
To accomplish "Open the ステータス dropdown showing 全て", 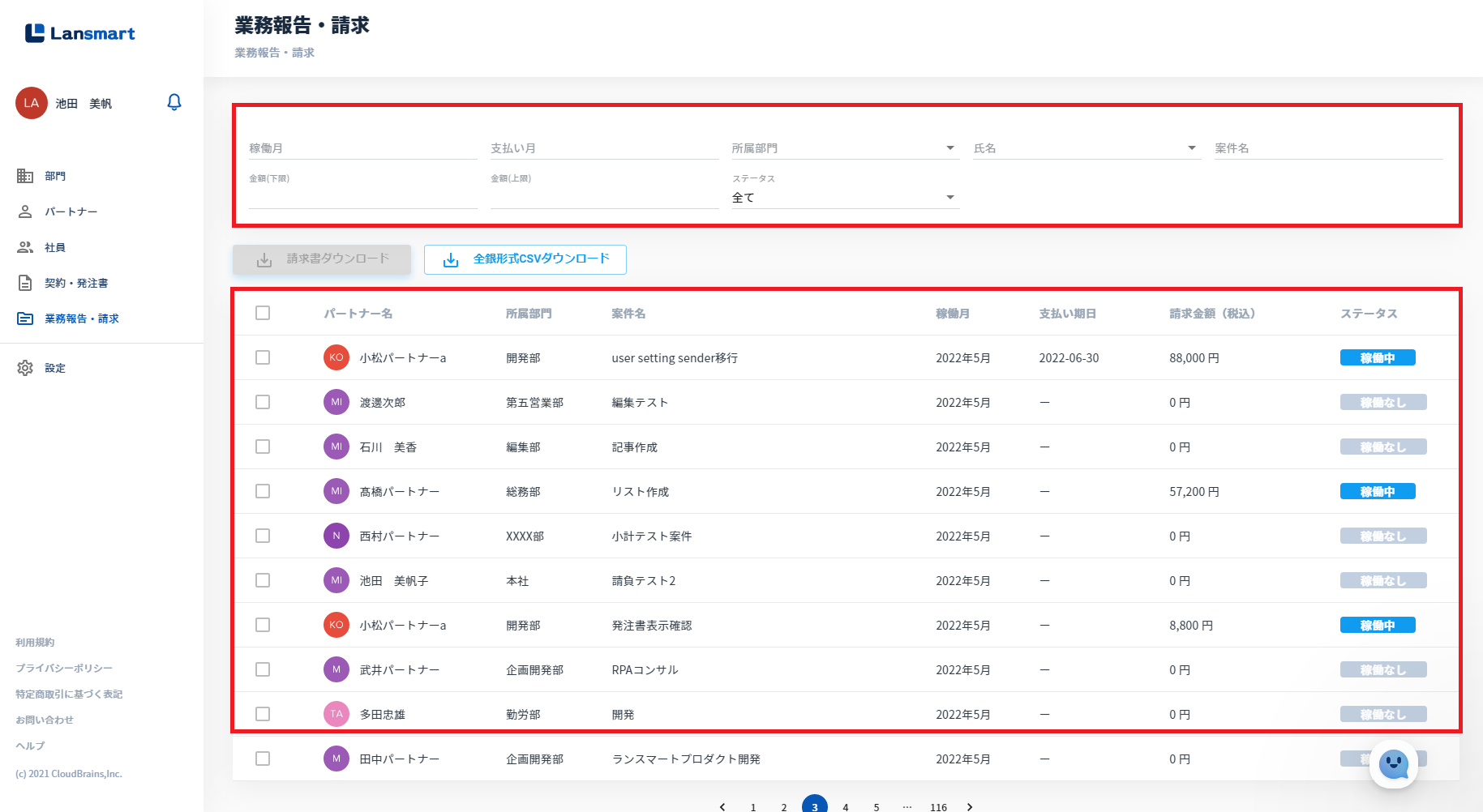I will point(846,198).
